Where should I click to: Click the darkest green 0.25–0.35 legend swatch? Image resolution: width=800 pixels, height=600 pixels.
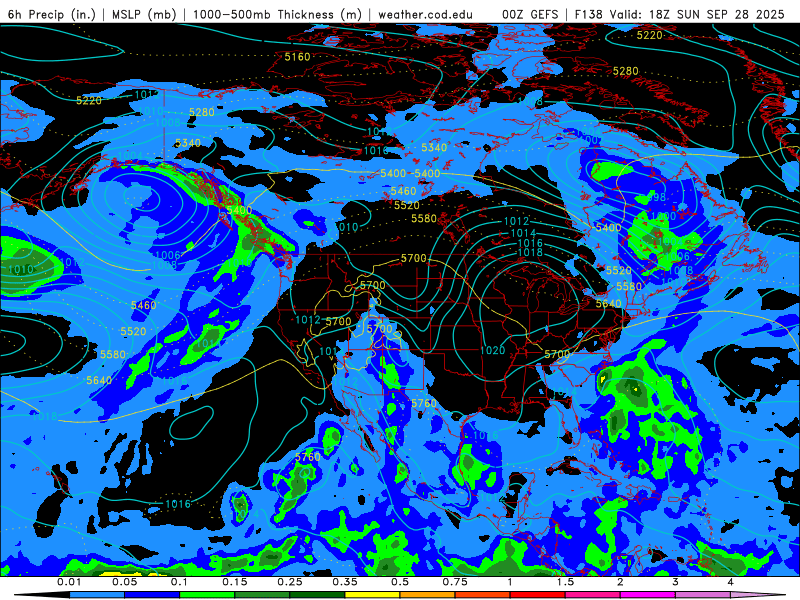[x=317, y=595]
